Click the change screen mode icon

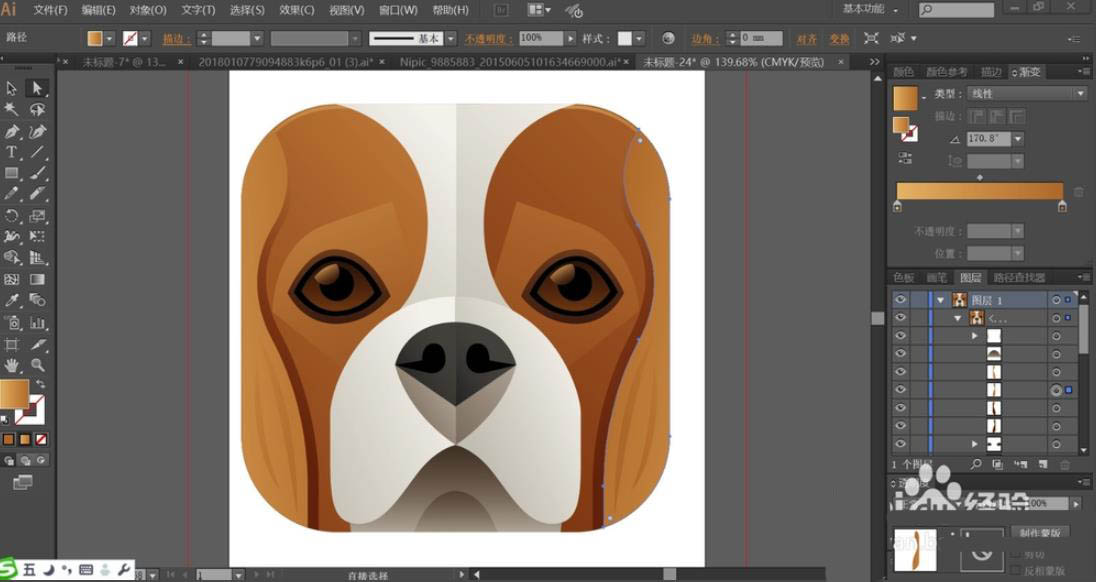tap(22, 482)
